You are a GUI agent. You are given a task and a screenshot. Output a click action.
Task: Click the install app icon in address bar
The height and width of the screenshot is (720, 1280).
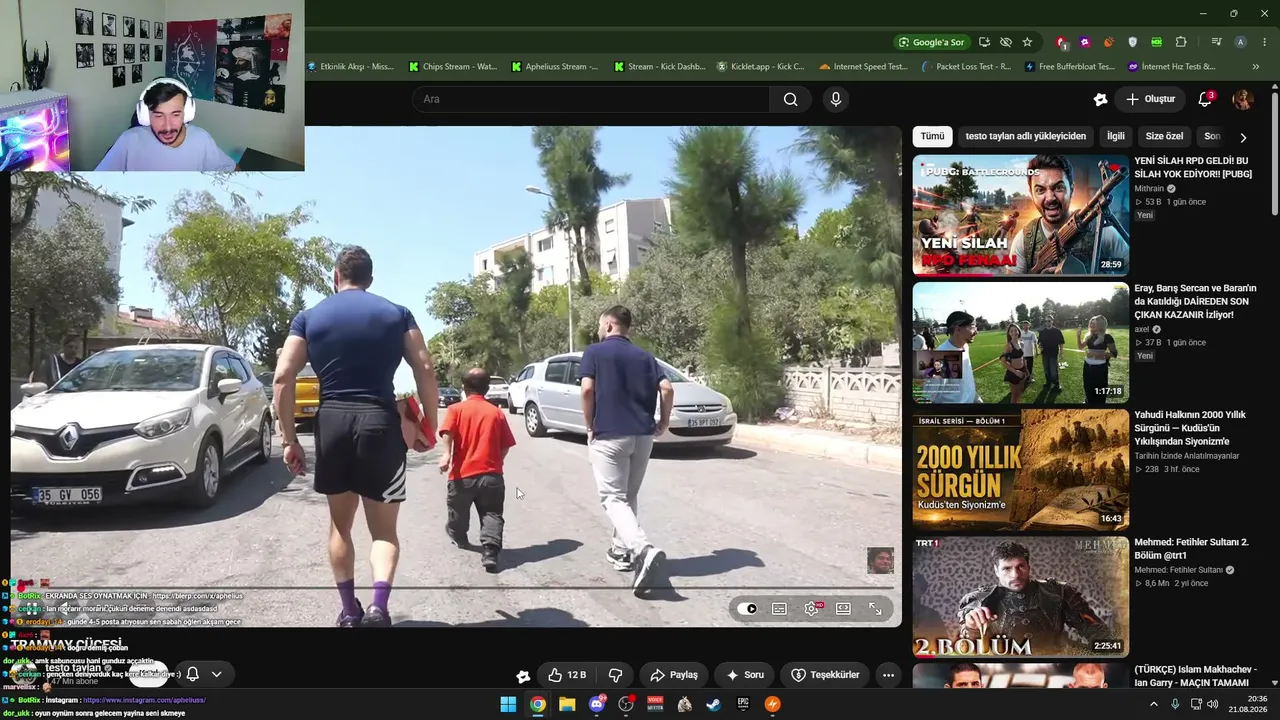tap(985, 42)
